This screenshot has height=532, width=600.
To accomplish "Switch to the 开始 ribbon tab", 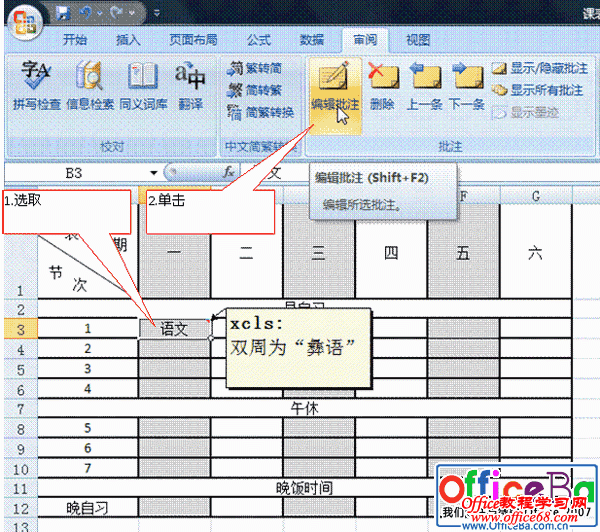I will (x=75, y=39).
